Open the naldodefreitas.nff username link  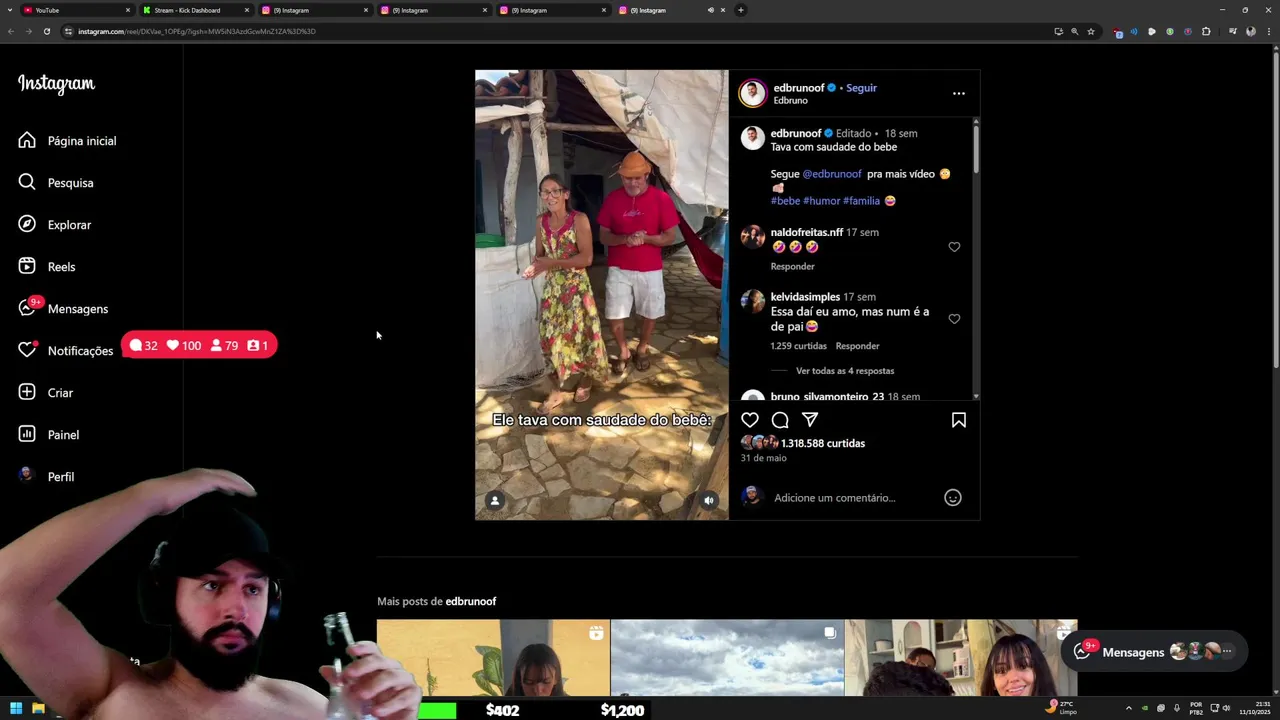[806, 232]
